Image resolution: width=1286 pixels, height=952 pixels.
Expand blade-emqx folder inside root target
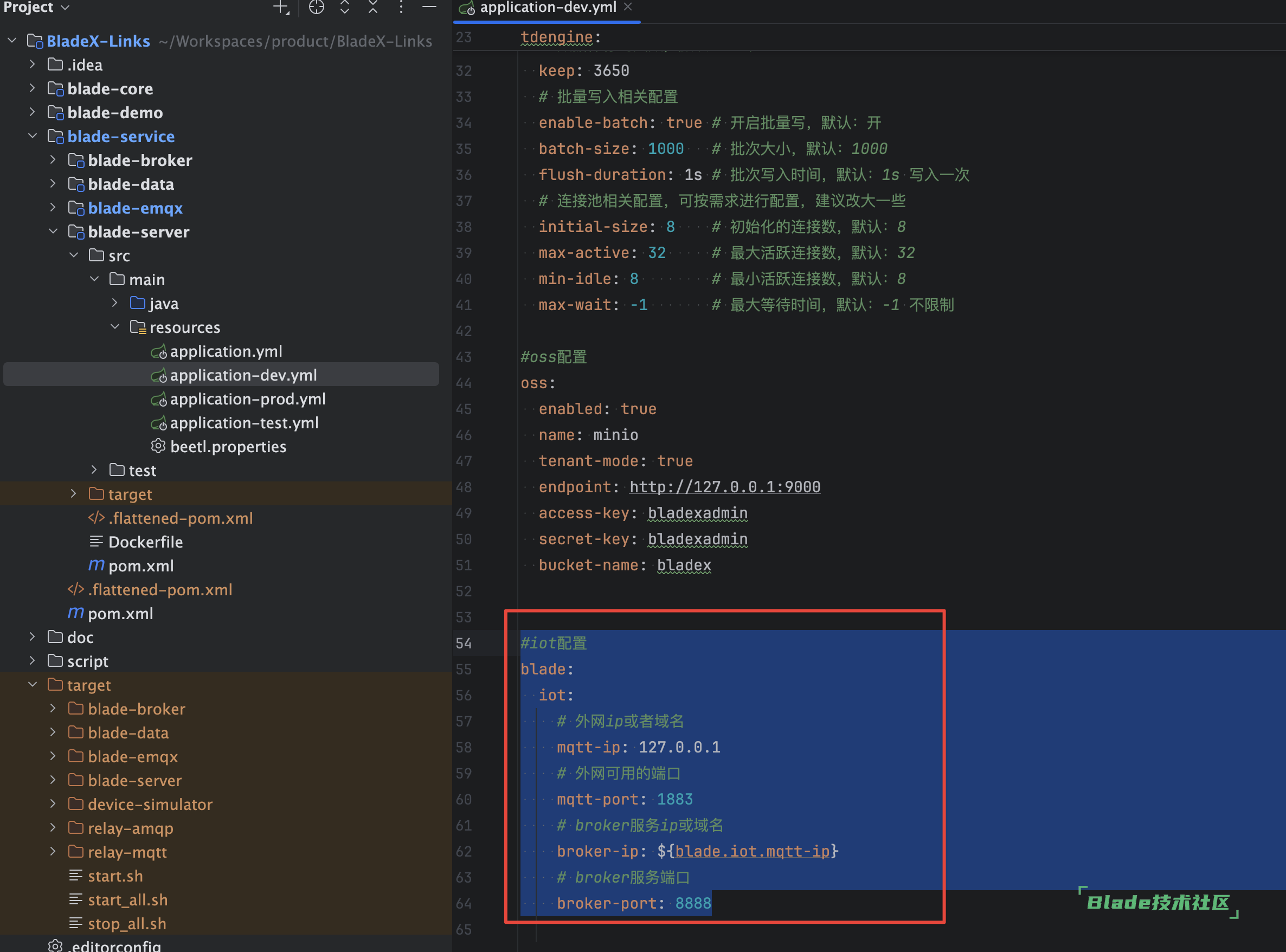point(53,756)
